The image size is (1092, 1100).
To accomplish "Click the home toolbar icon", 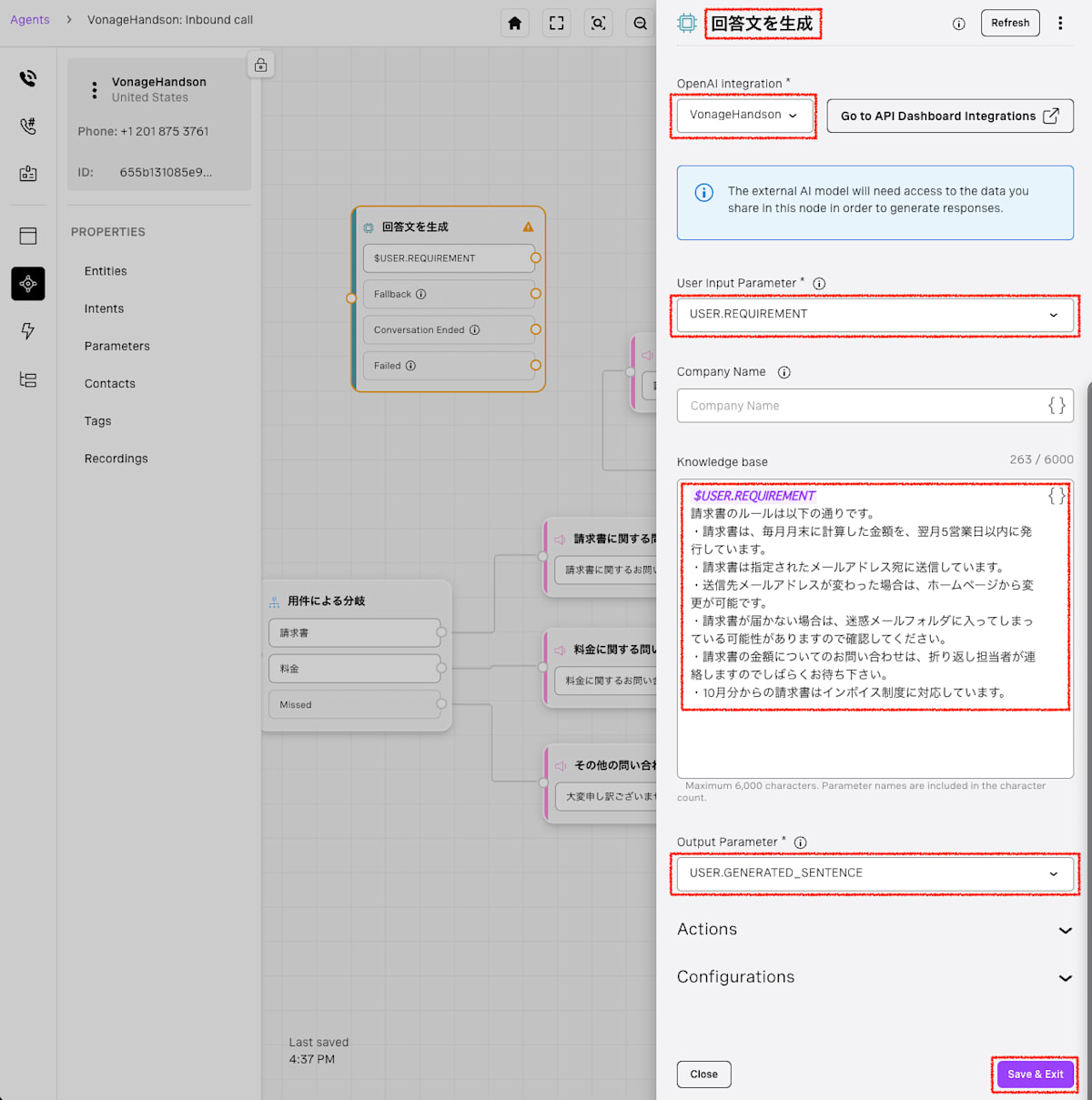I will [x=515, y=24].
